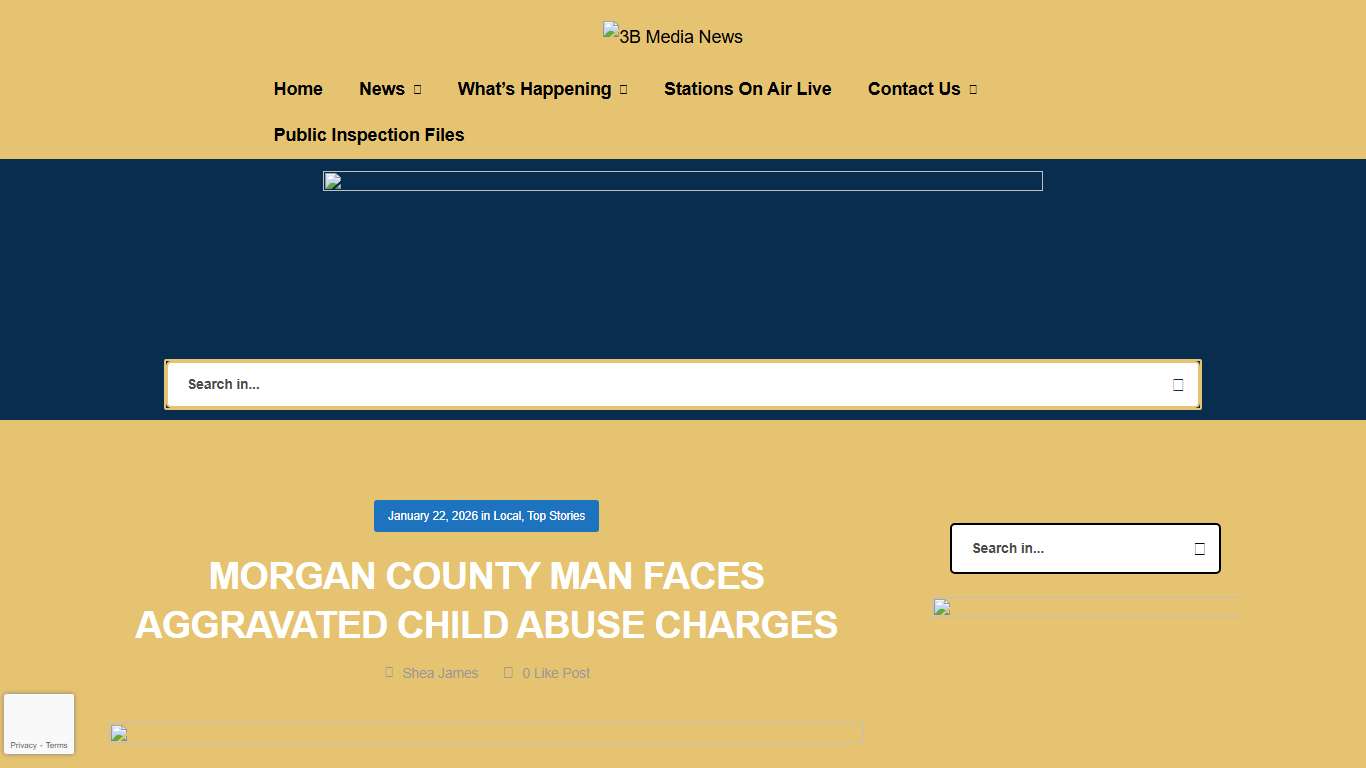Viewport: 1366px width, 768px height.
Task: Select the Home menu item
Action: (298, 89)
